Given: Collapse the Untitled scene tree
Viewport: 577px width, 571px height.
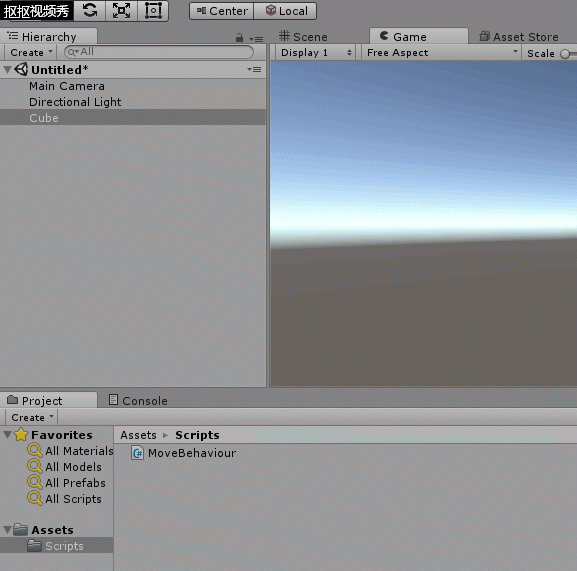Looking at the screenshot, I should coord(7,70).
